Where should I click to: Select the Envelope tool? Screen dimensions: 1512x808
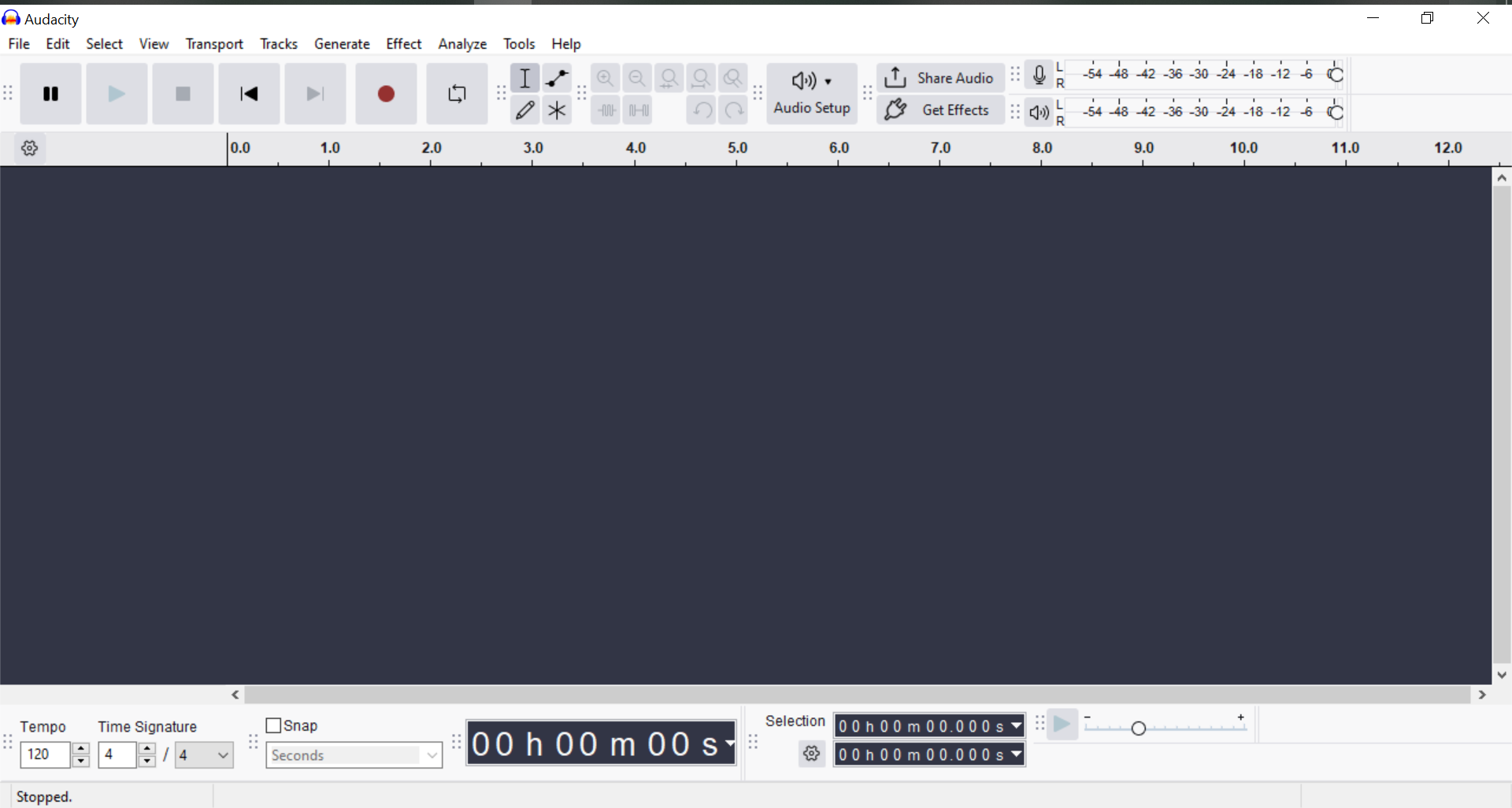pos(557,78)
